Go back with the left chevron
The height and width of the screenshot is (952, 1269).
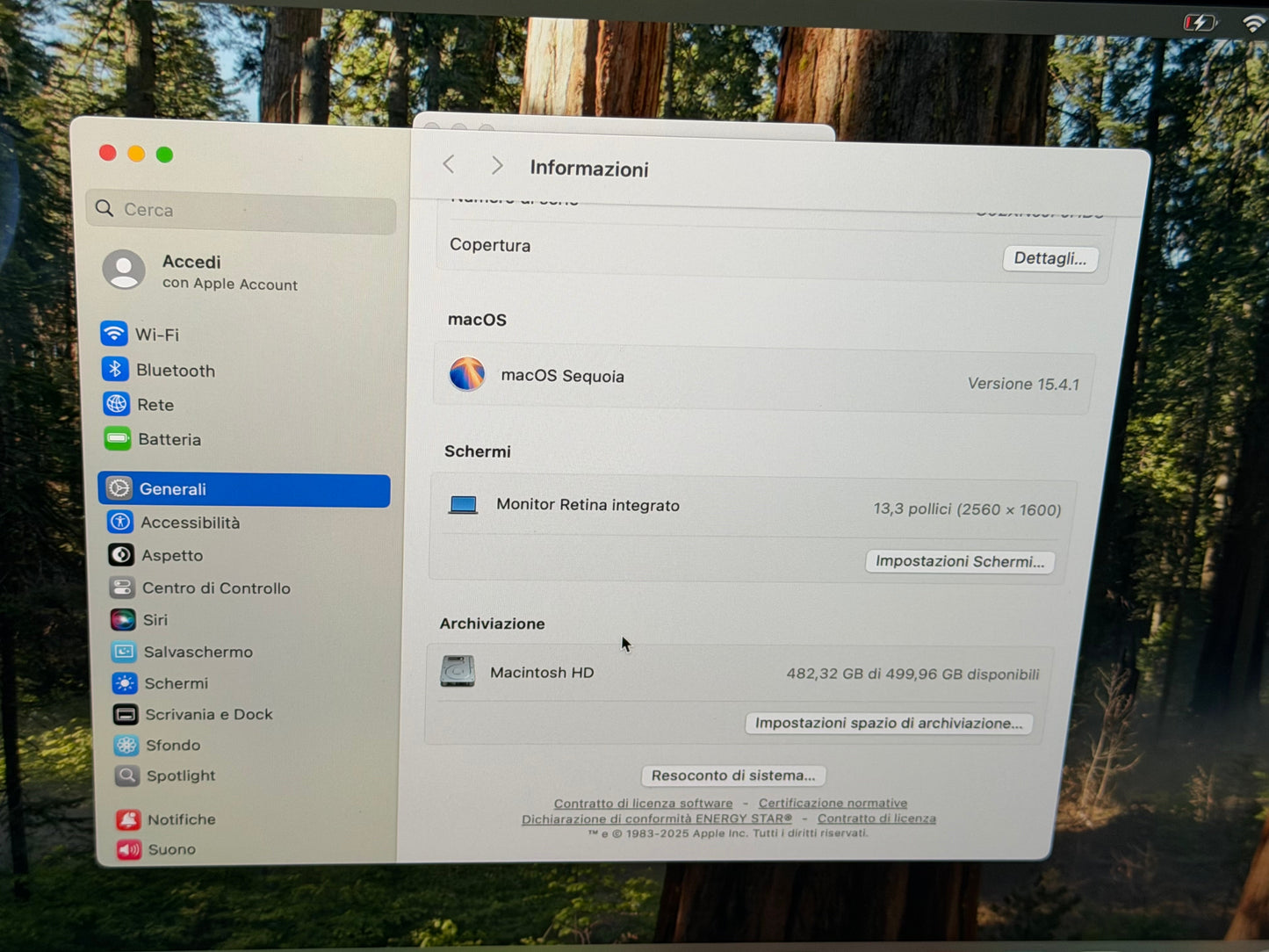(449, 164)
